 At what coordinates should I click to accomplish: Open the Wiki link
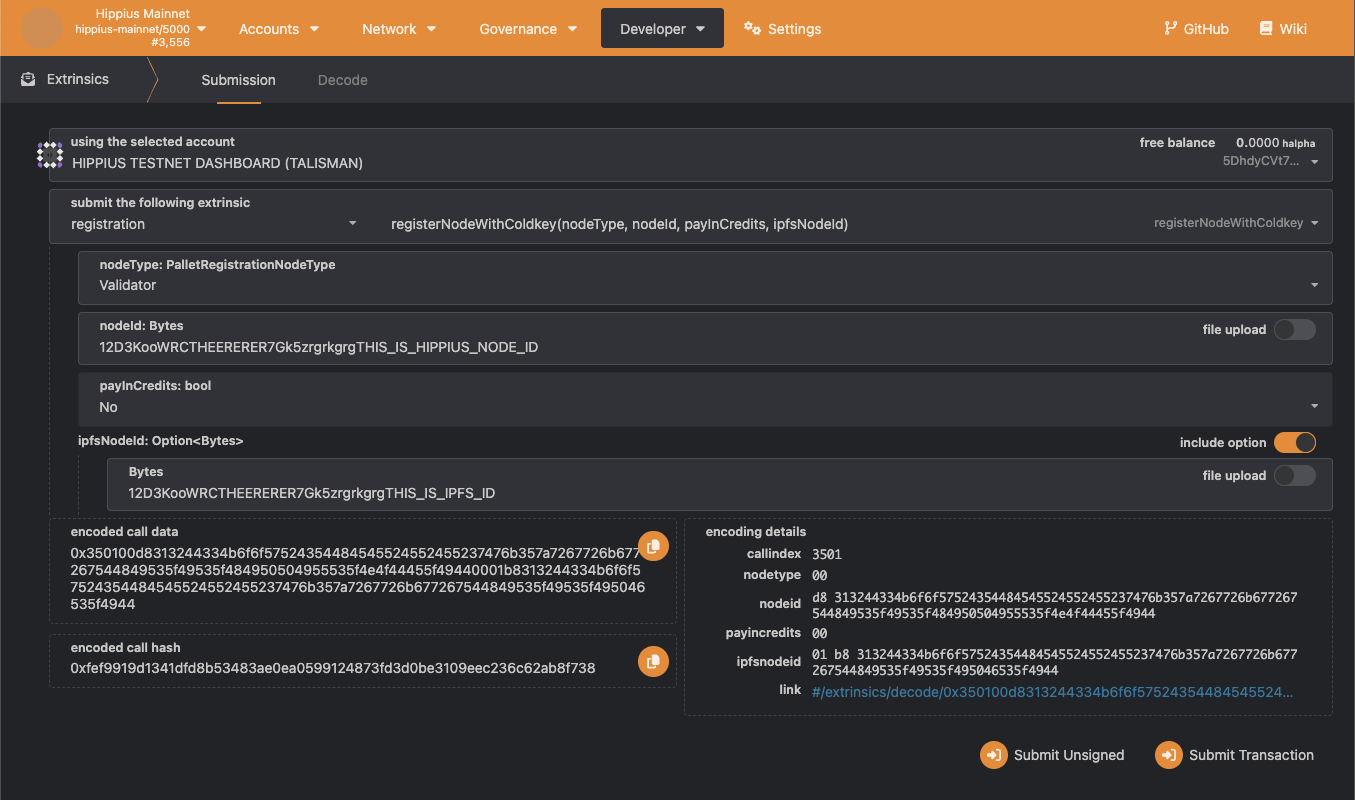[1283, 29]
